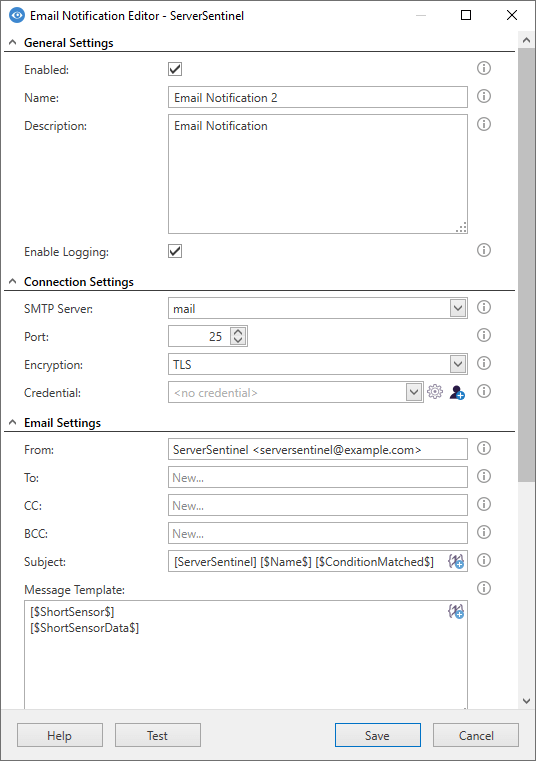This screenshot has width=536, height=761.
Task: Increase the Port value with up arrow
Action: (238, 332)
